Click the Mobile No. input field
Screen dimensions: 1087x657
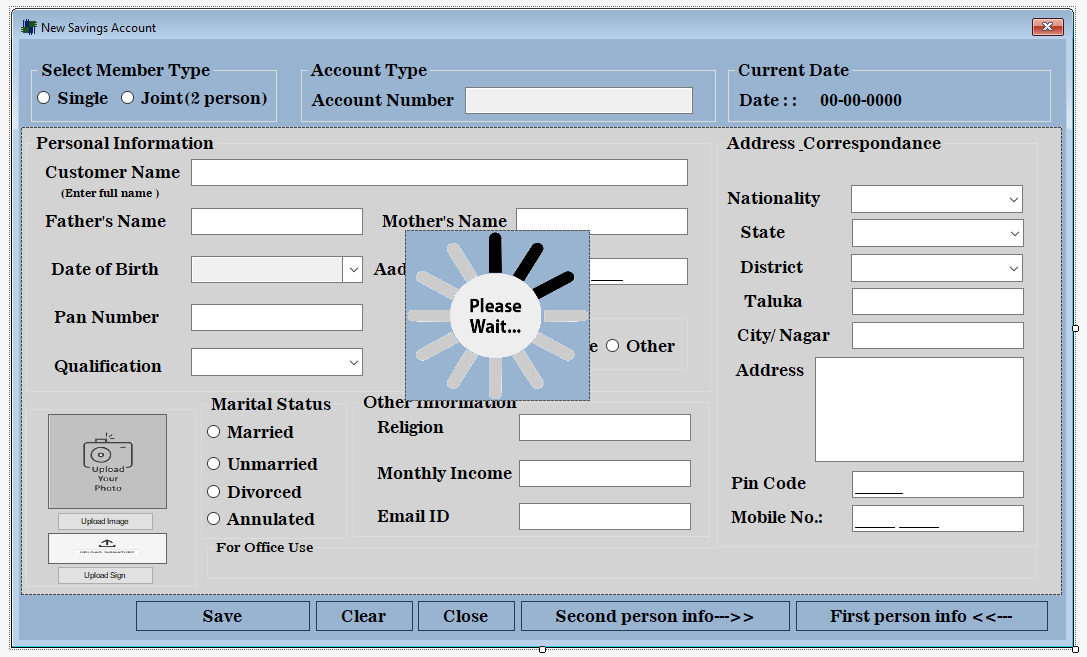[937, 518]
